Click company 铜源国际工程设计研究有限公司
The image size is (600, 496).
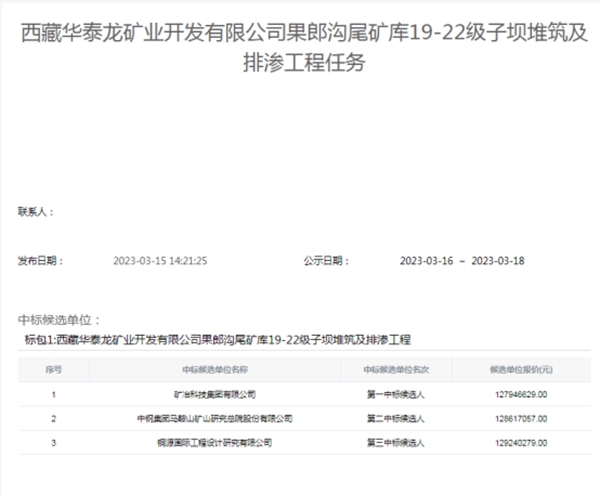point(215,443)
